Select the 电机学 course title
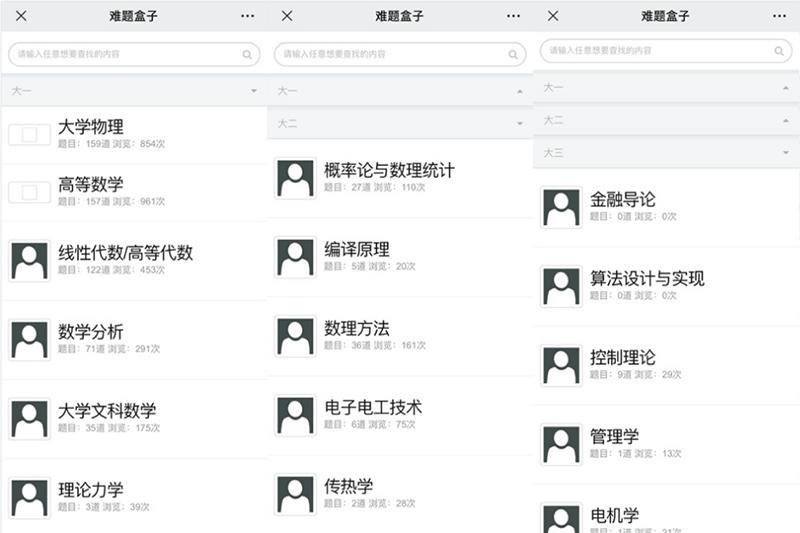Screen dimensions: 800x533 (614, 515)
